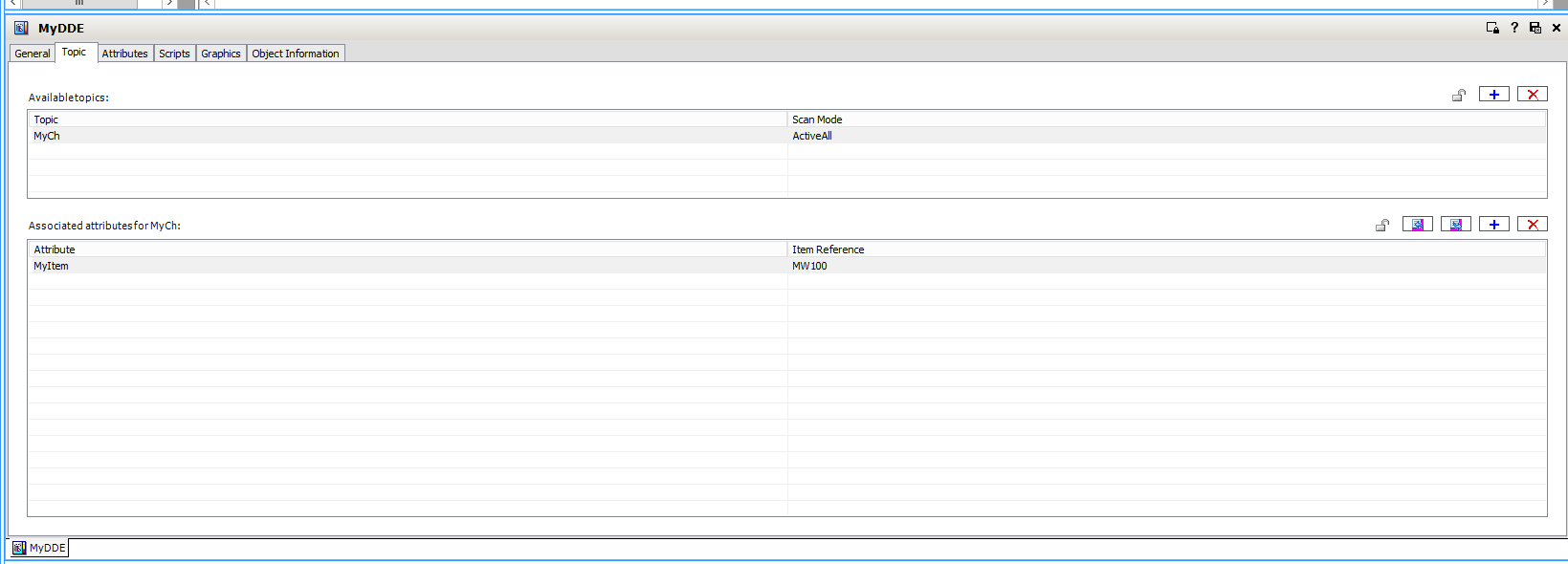Switch to the General tab
The width and height of the screenshot is (1568, 564).
tap(33, 54)
